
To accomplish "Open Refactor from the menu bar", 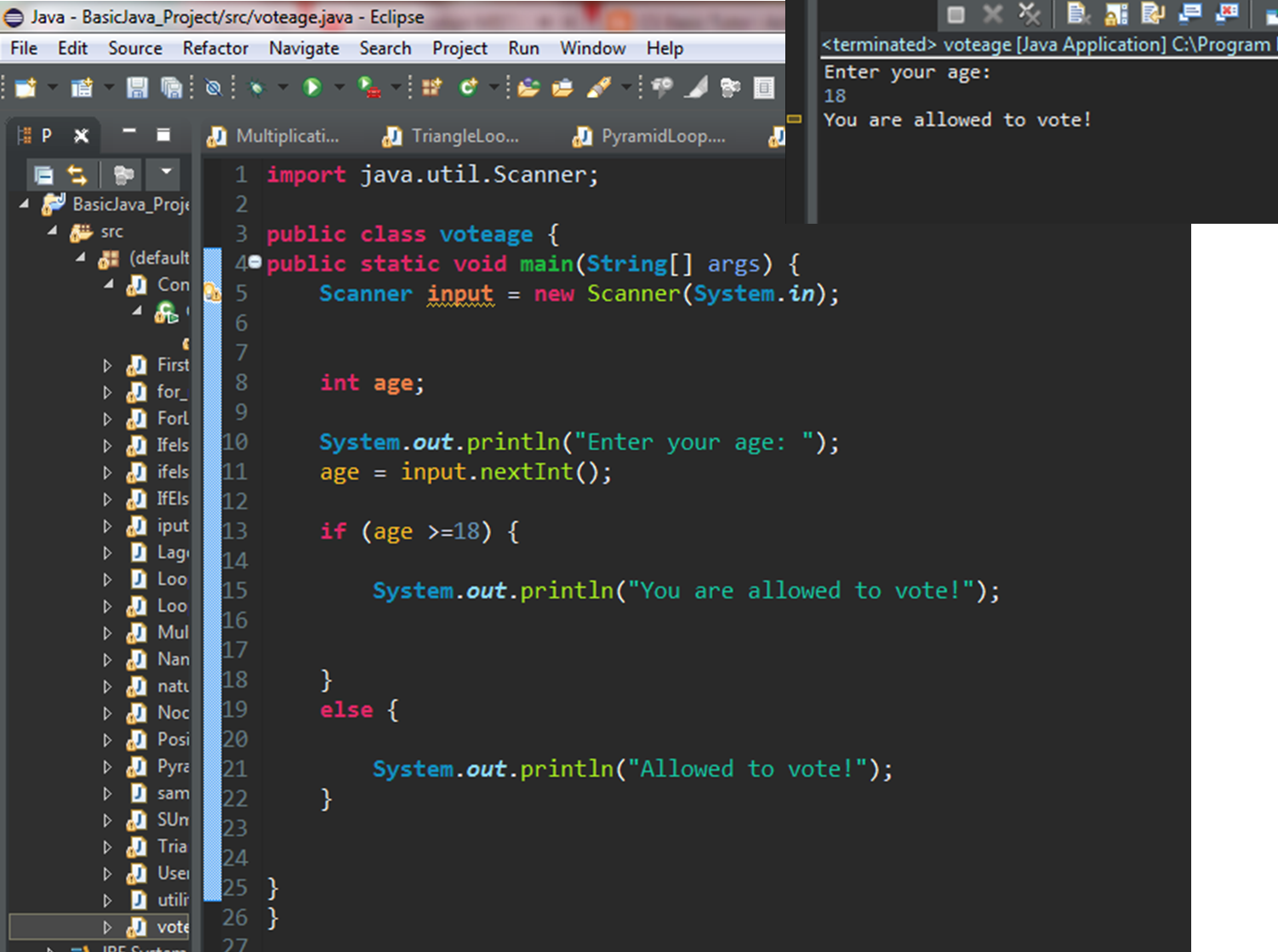I will click(215, 48).
